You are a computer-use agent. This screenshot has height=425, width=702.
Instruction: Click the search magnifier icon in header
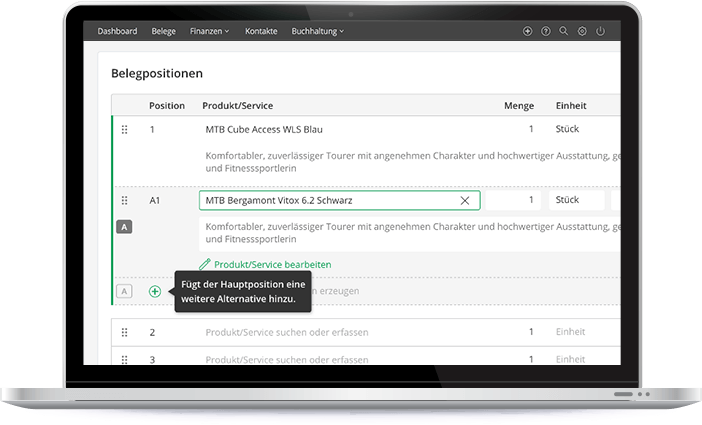(564, 32)
